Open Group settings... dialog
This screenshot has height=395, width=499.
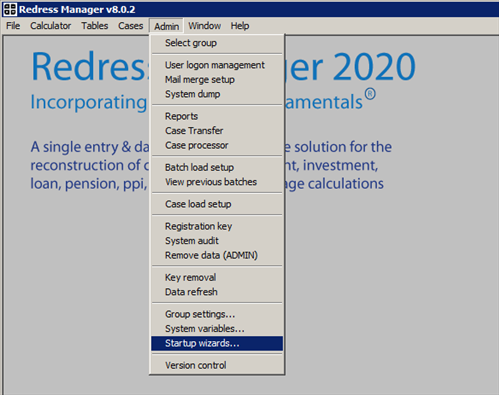click(217, 314)
